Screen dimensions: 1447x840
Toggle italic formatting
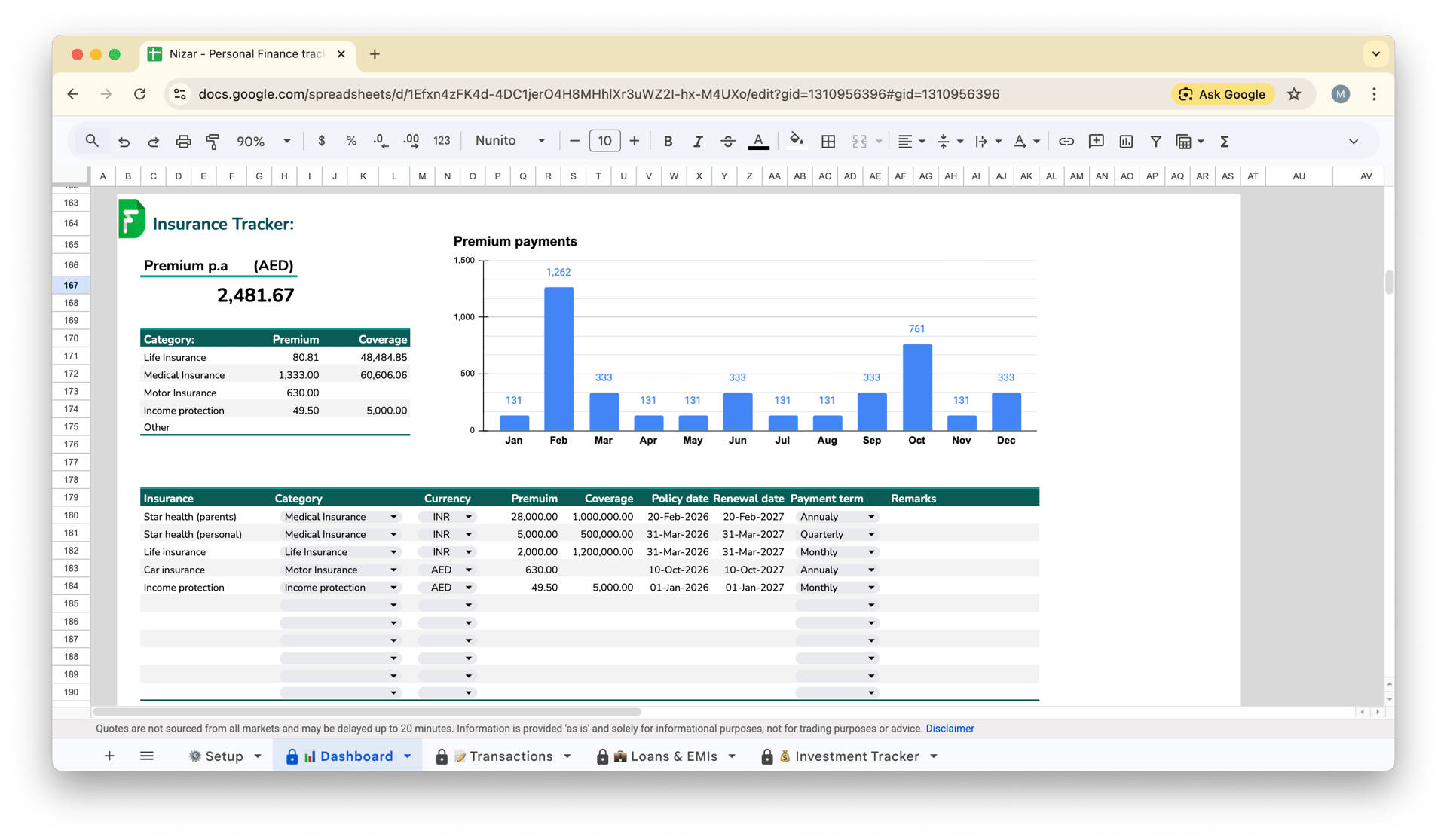(x=697, y=141)
